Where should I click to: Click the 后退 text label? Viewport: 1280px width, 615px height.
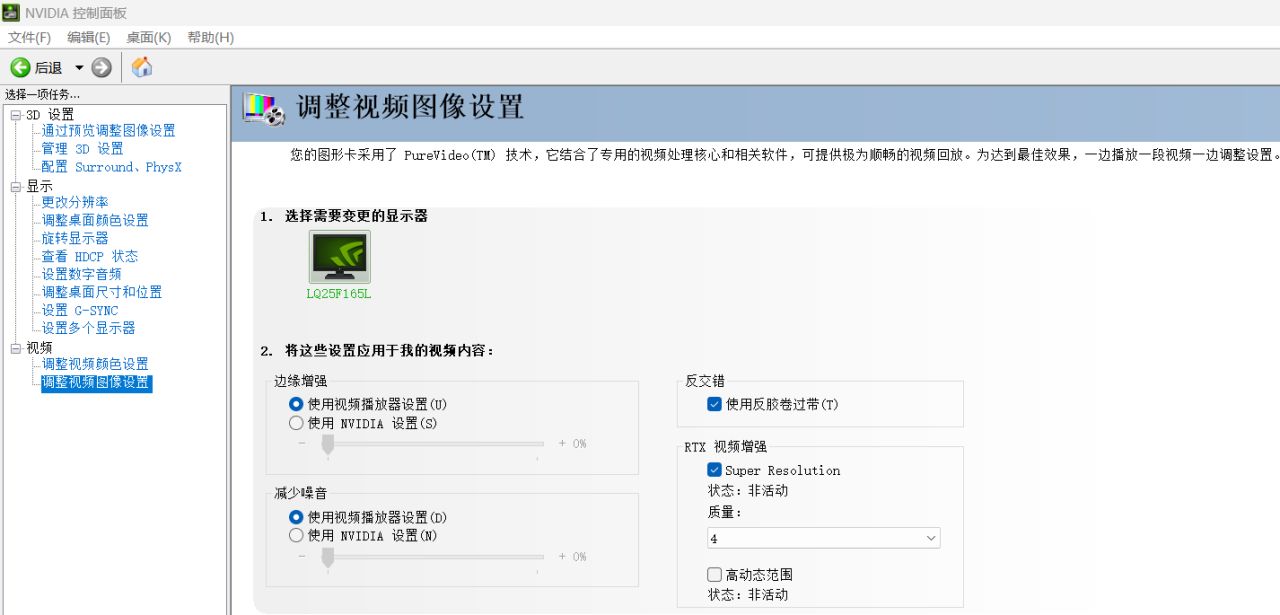[48, 68]
